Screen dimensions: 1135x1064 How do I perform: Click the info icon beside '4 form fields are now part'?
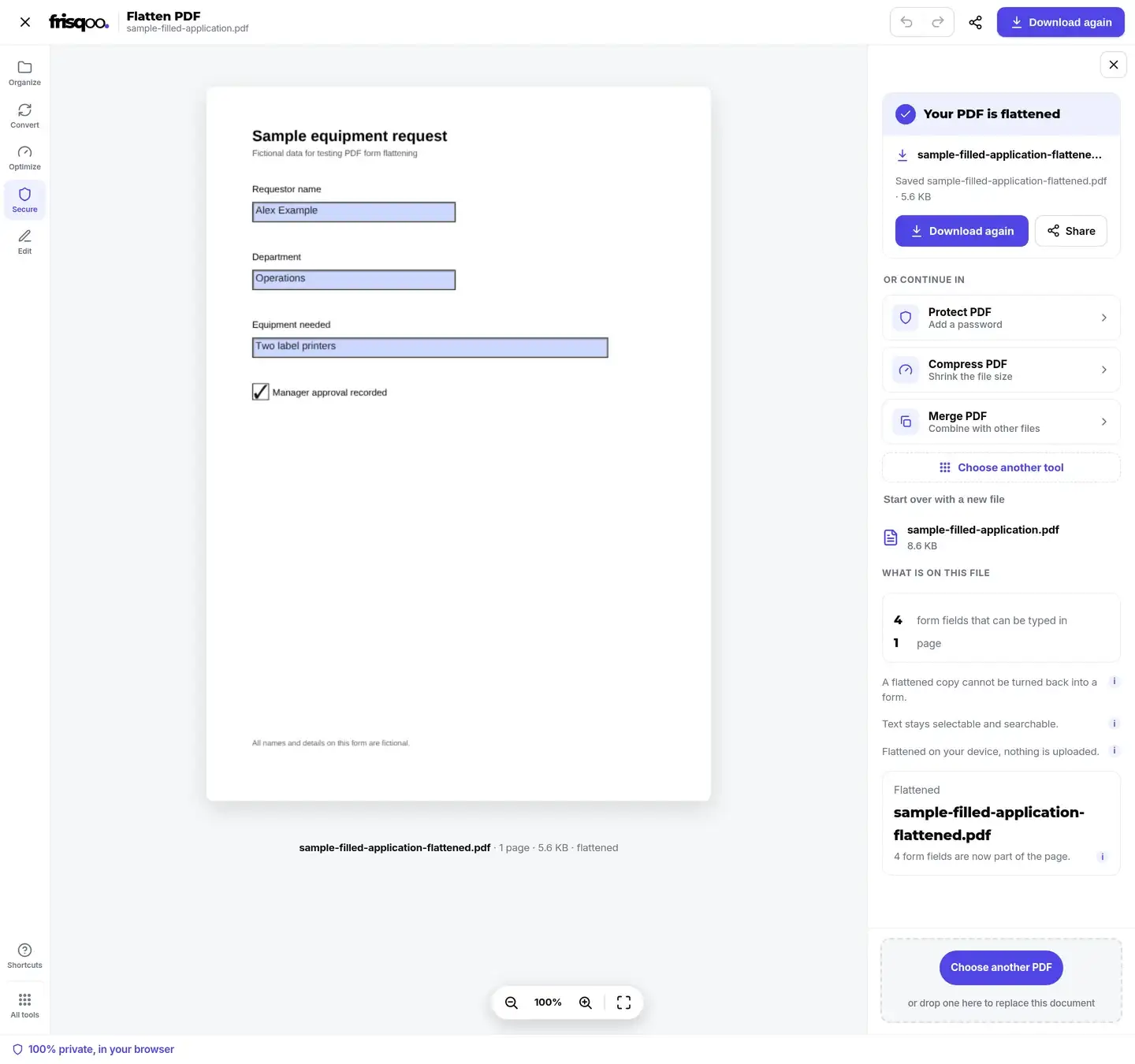(x=1103, y=857)
